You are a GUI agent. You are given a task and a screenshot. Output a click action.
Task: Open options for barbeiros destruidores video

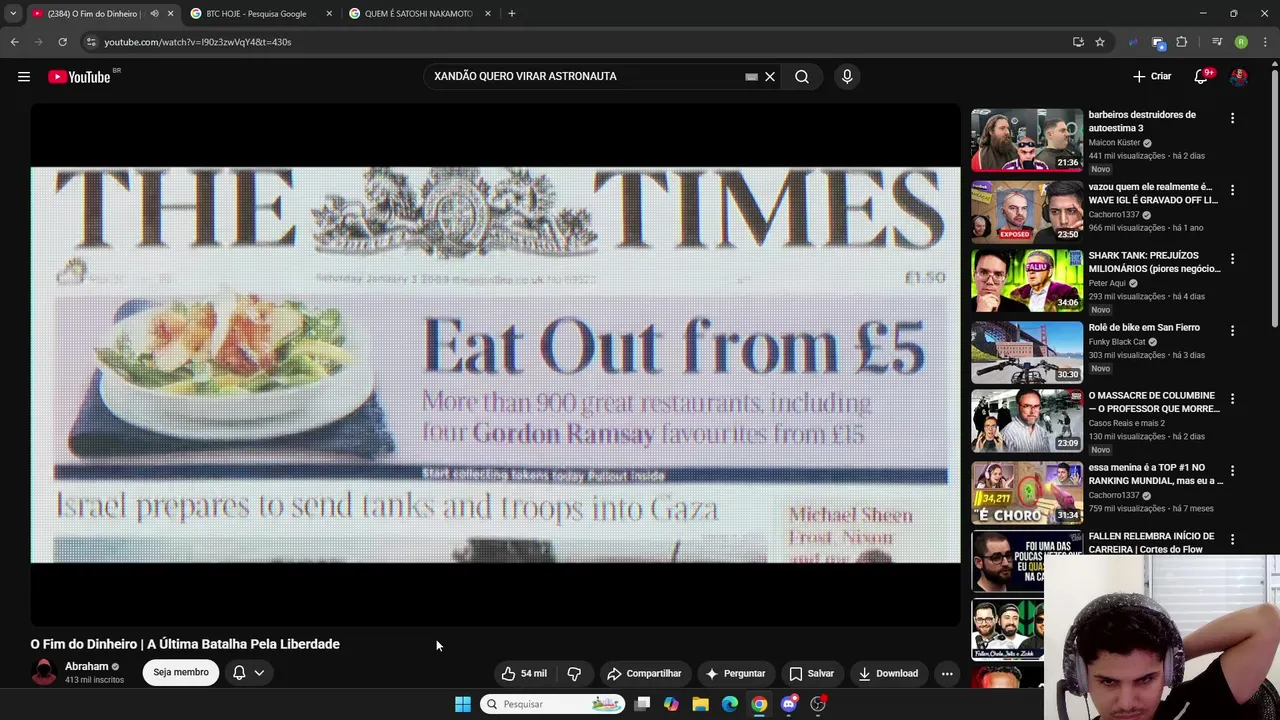[1232, 118]
